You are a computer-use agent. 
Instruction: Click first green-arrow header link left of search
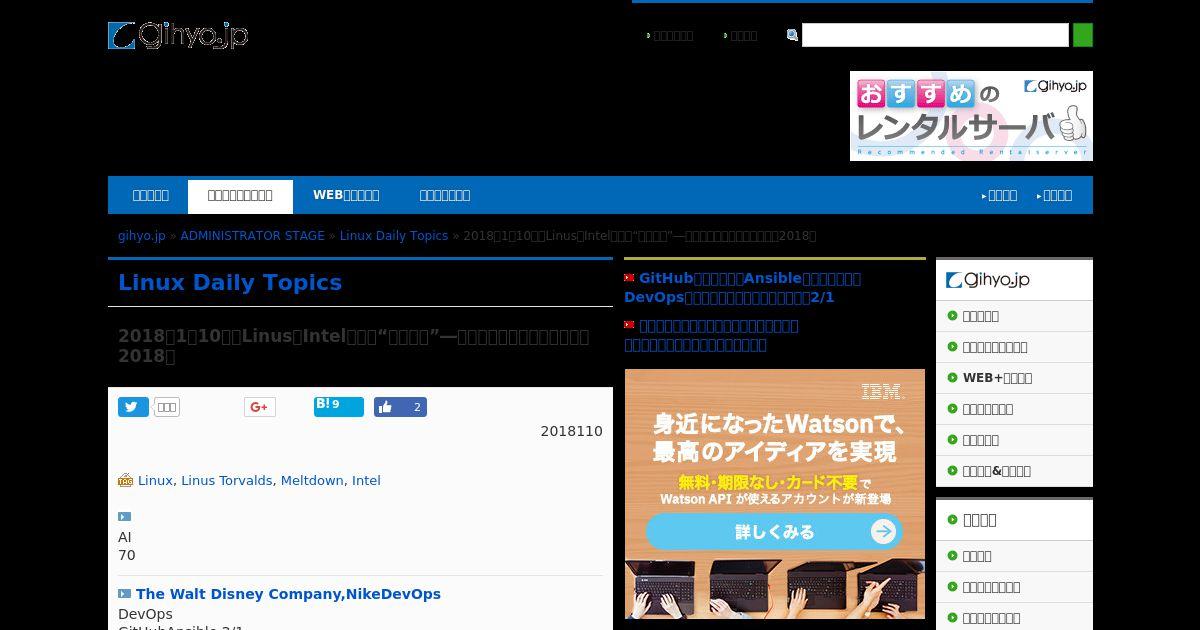tap(670, 36)
